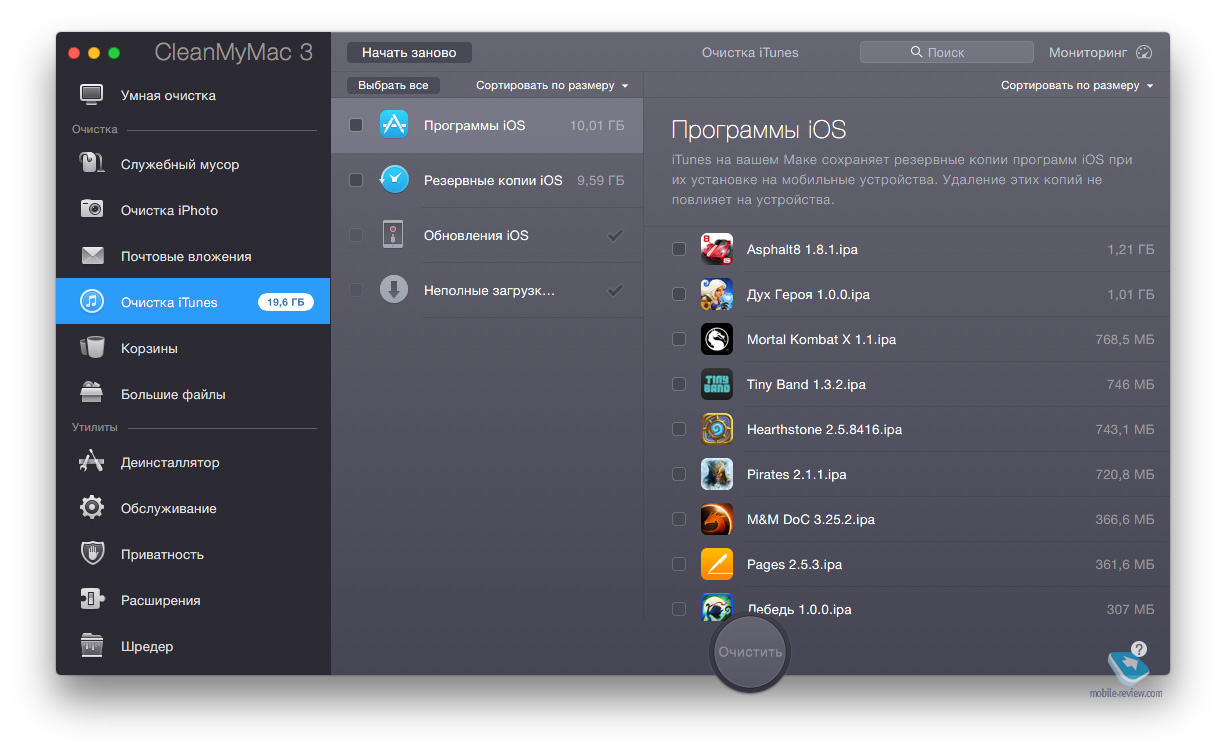Click the Pirates app icon
This screenshot has height=755, width=1226.
pos(717,474)
